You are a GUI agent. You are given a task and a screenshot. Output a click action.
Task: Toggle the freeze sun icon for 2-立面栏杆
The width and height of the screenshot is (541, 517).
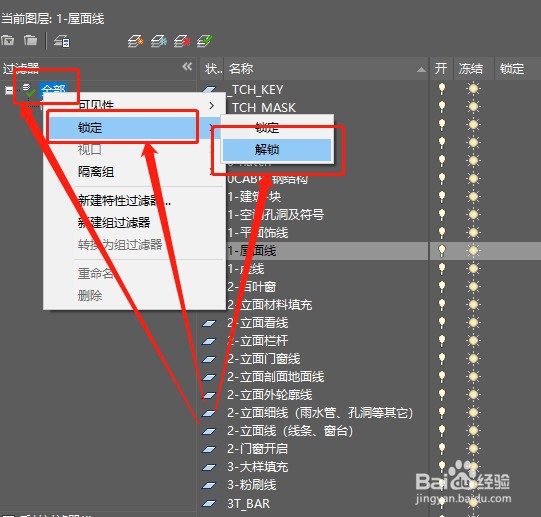473,340
